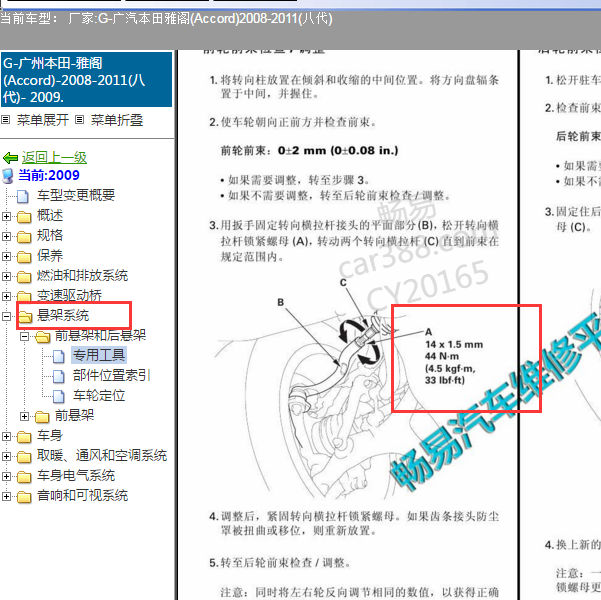
Task: Select 燃油和排放系统 tree label
Action: (82, 275)
